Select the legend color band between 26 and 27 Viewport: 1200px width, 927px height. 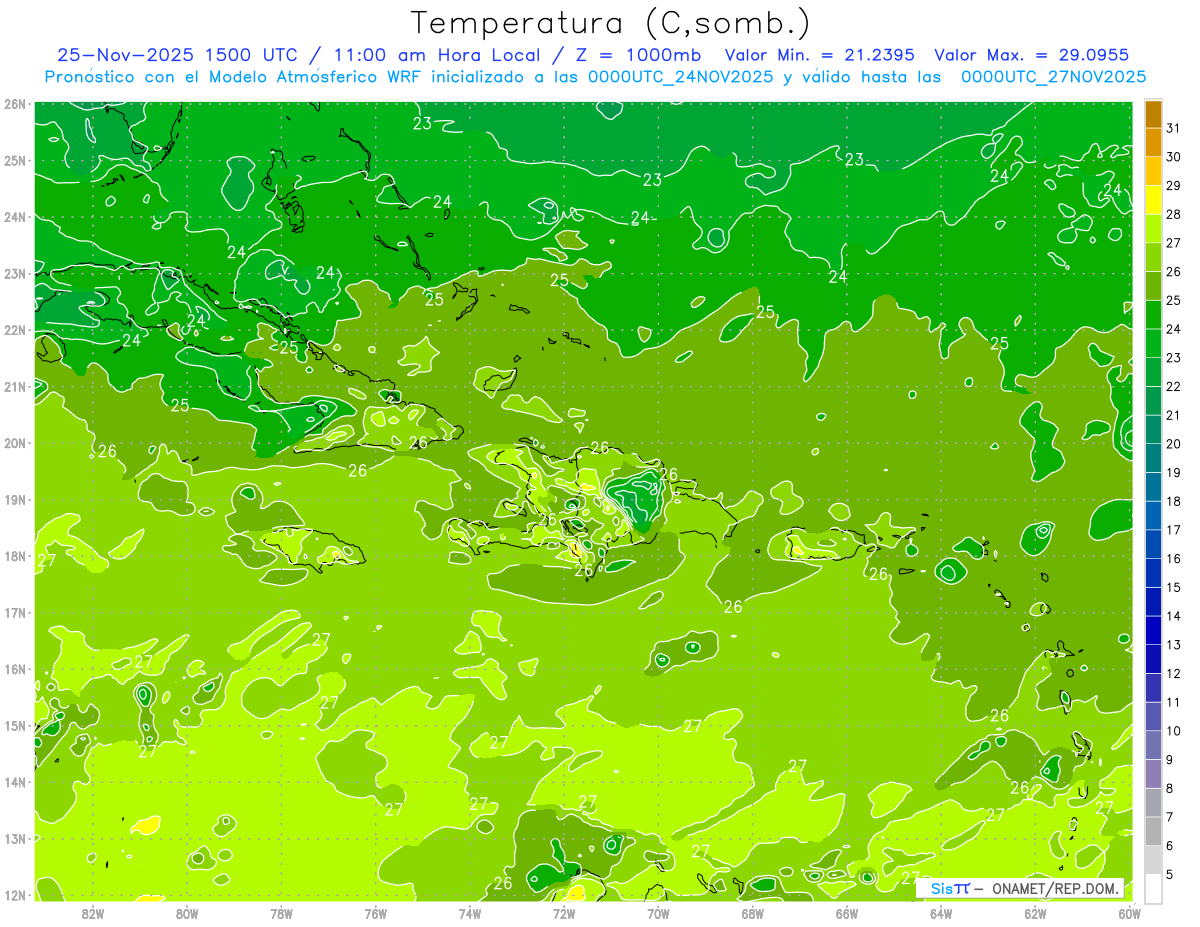(1153, 257)
